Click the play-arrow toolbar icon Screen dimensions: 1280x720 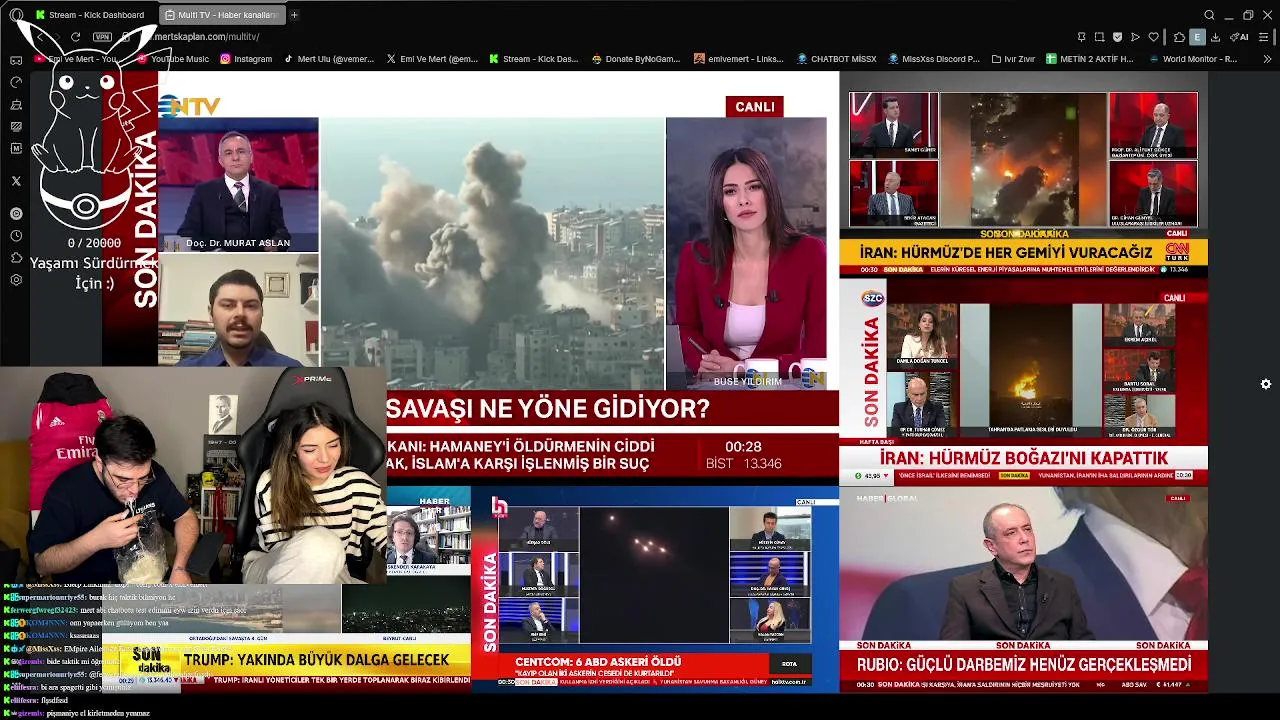[x=1135, y=37]
